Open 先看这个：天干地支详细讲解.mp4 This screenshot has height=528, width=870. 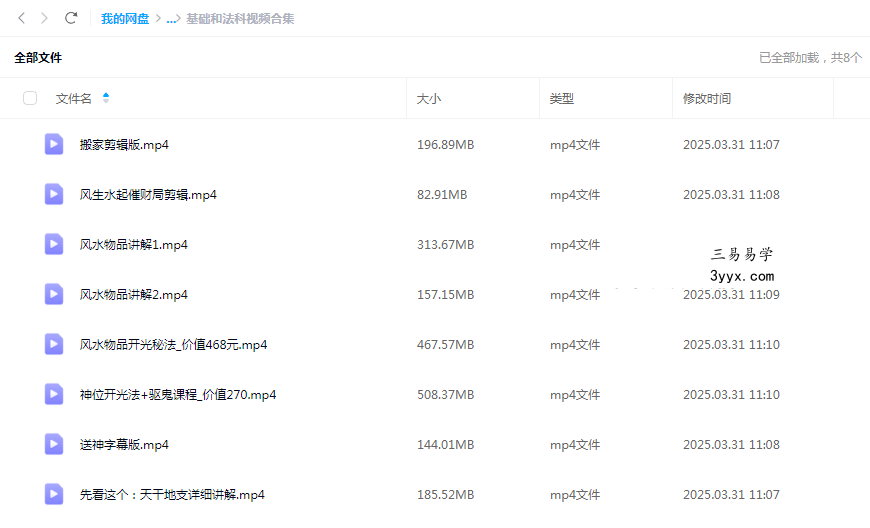pos(172,494)
